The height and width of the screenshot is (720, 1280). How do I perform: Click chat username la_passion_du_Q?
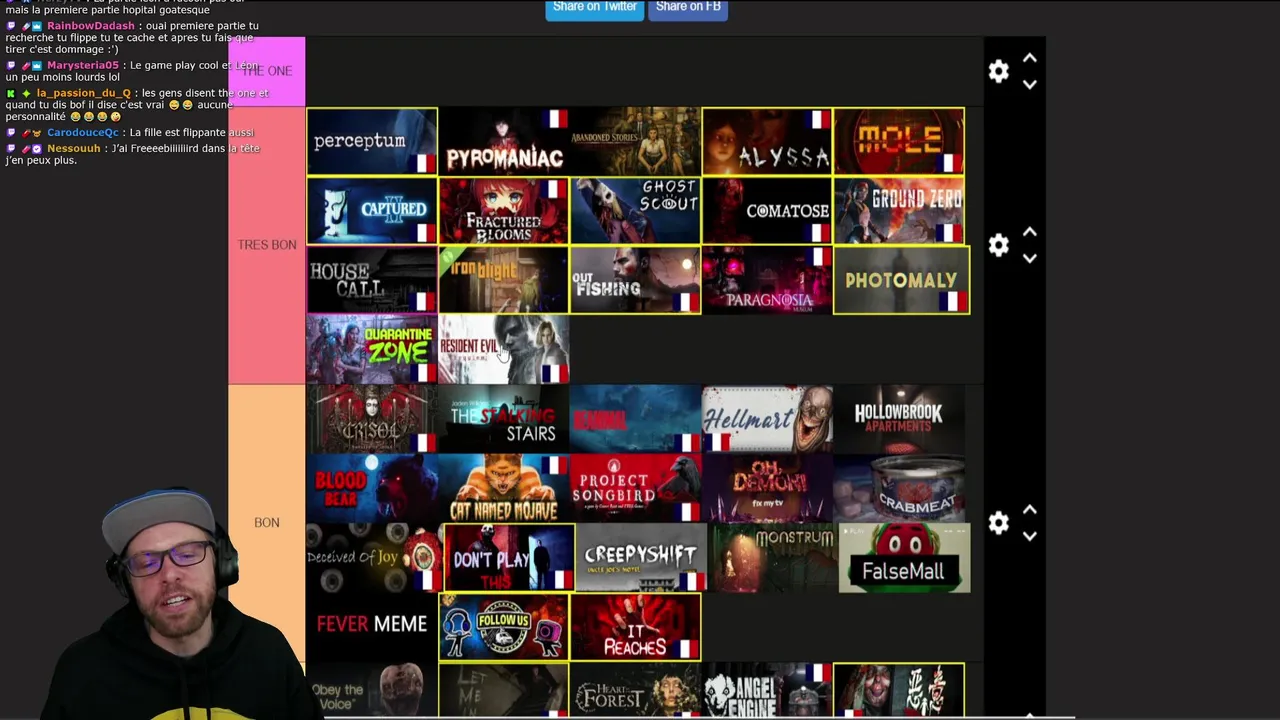point(84,93)
